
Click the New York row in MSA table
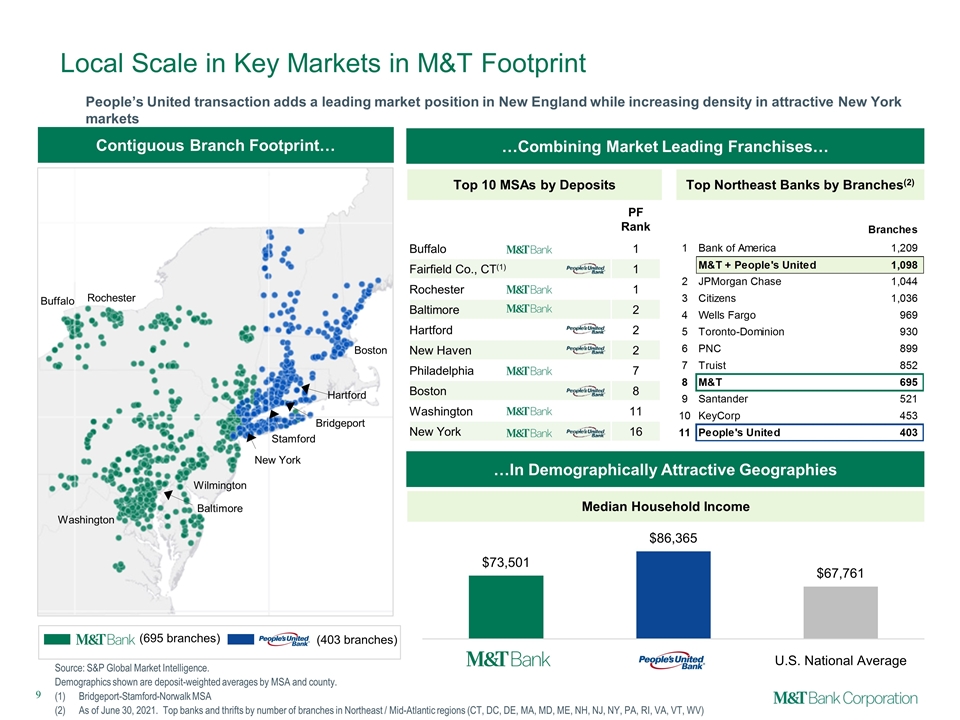coord(533,432)
